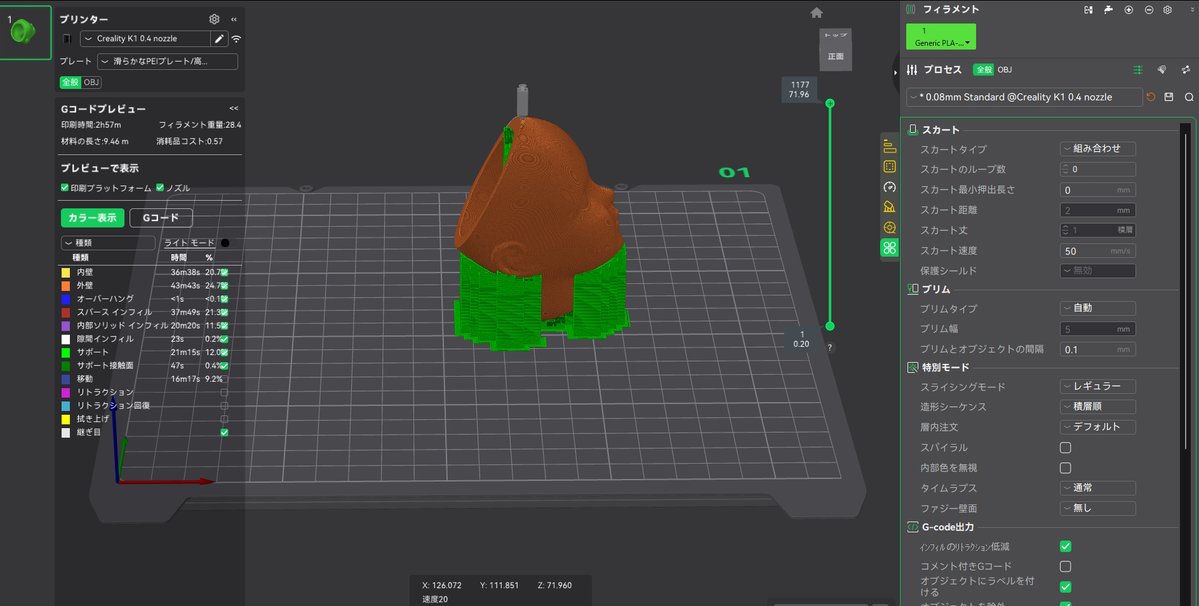Viewport: 1199px width, 606px height.
Task: Click 外壁 orange color swatch
Action: pos(66,286)
